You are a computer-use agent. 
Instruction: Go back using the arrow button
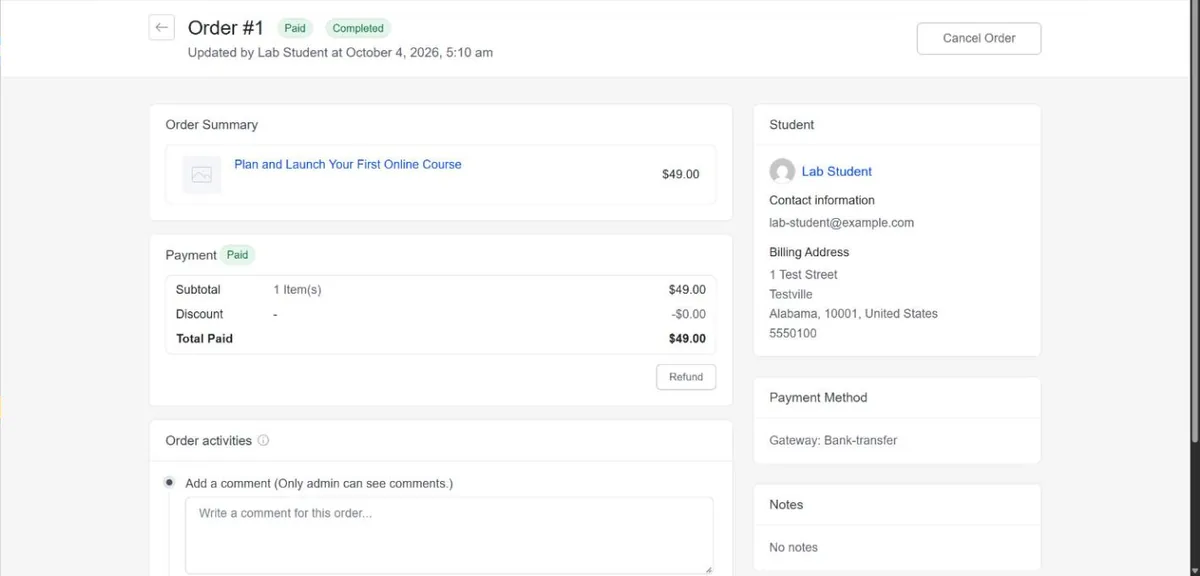[162, 27]
